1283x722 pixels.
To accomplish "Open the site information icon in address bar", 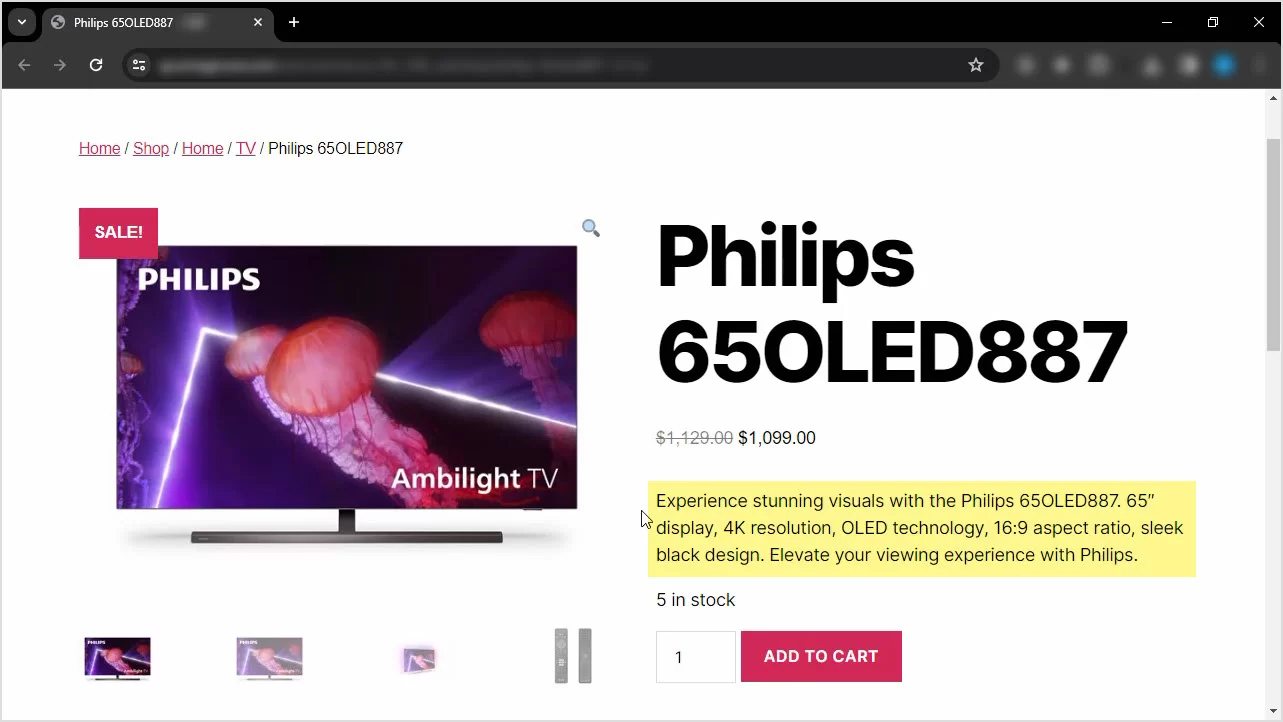I will click(x=139, y=65).
